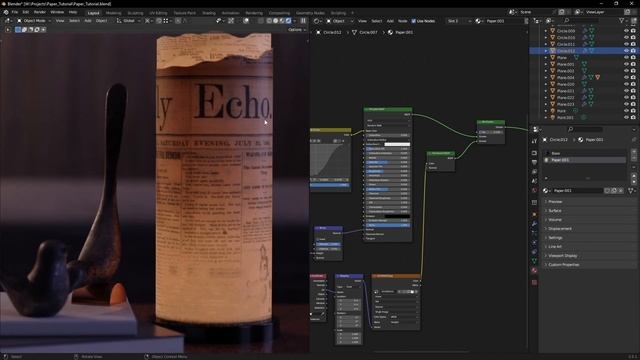Open the File menu

[x=15, y=12]
